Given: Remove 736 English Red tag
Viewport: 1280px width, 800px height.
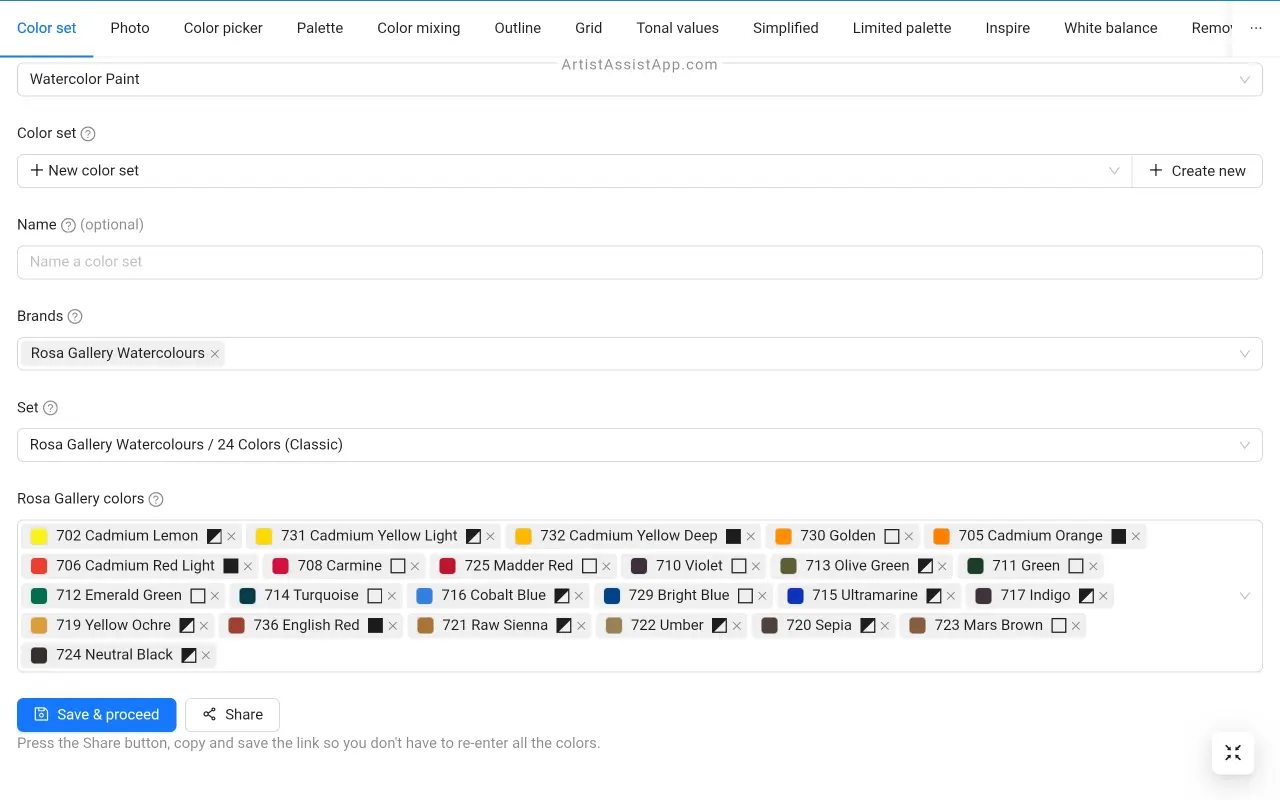Looking at the screenshot, I should (392, 626).
